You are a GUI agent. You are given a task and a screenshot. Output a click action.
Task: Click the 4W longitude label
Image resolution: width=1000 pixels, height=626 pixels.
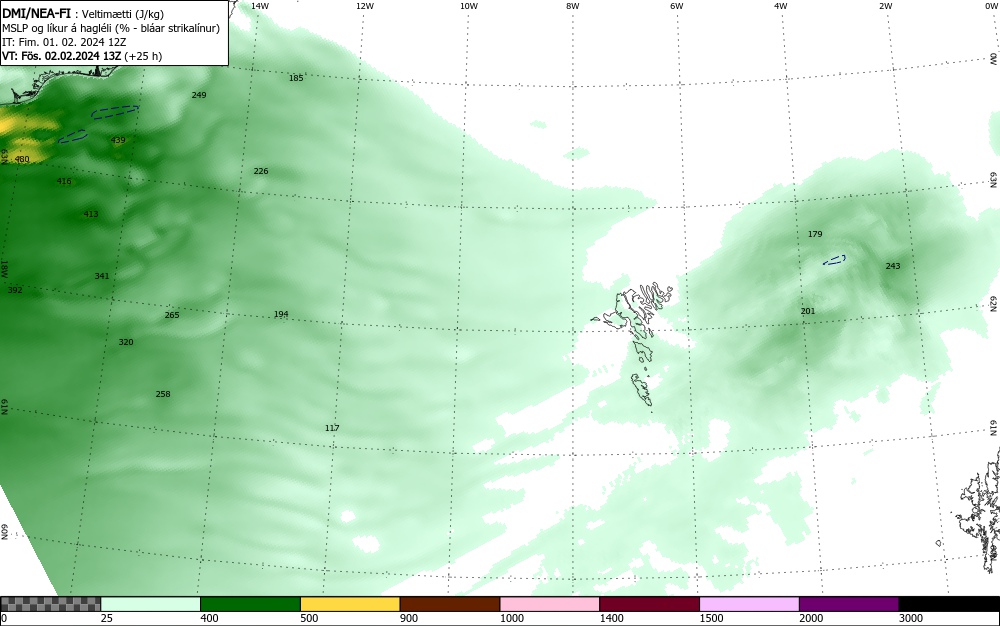[x=781, y=6]
